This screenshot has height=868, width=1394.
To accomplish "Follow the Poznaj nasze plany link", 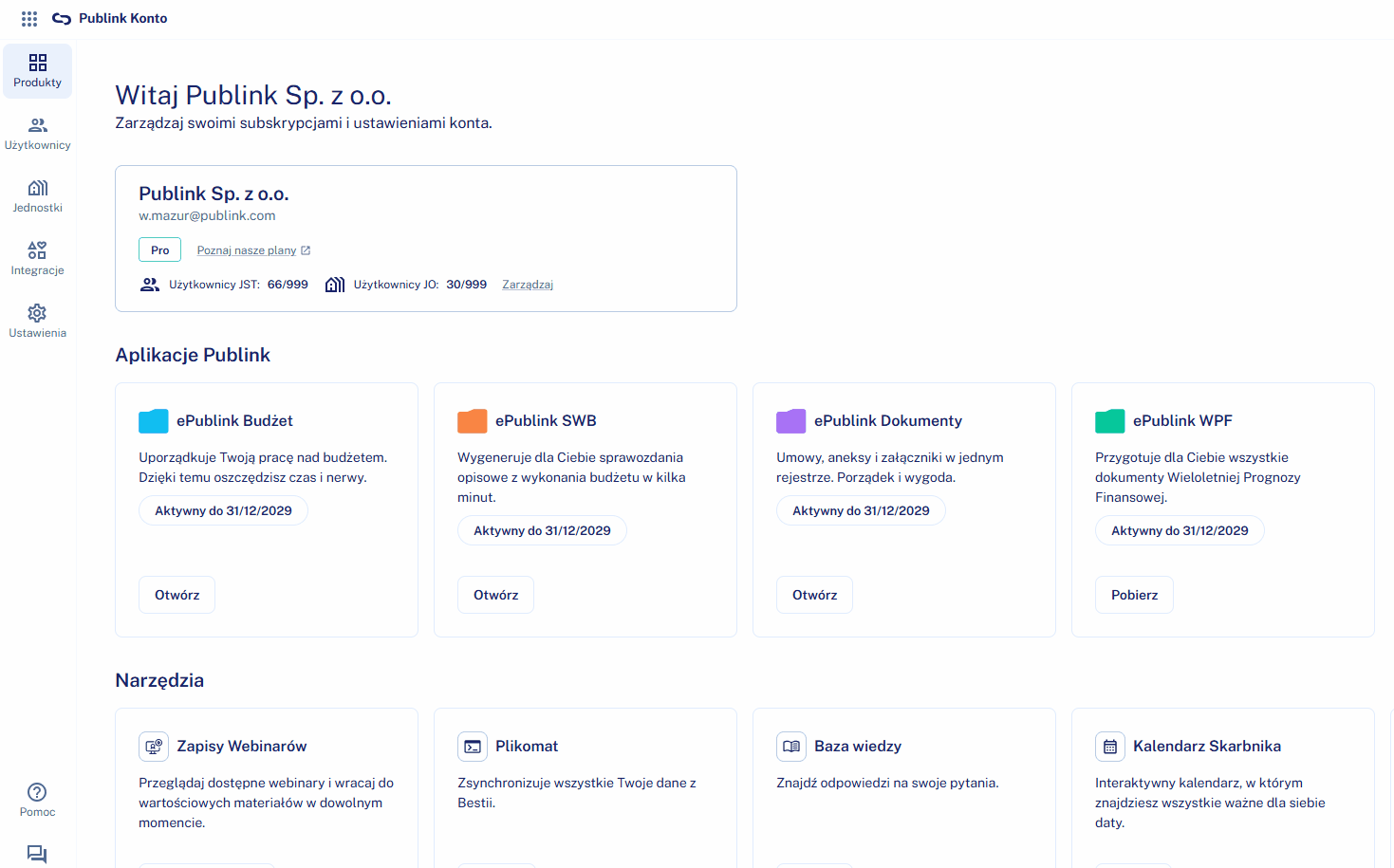I will [247, 250].
